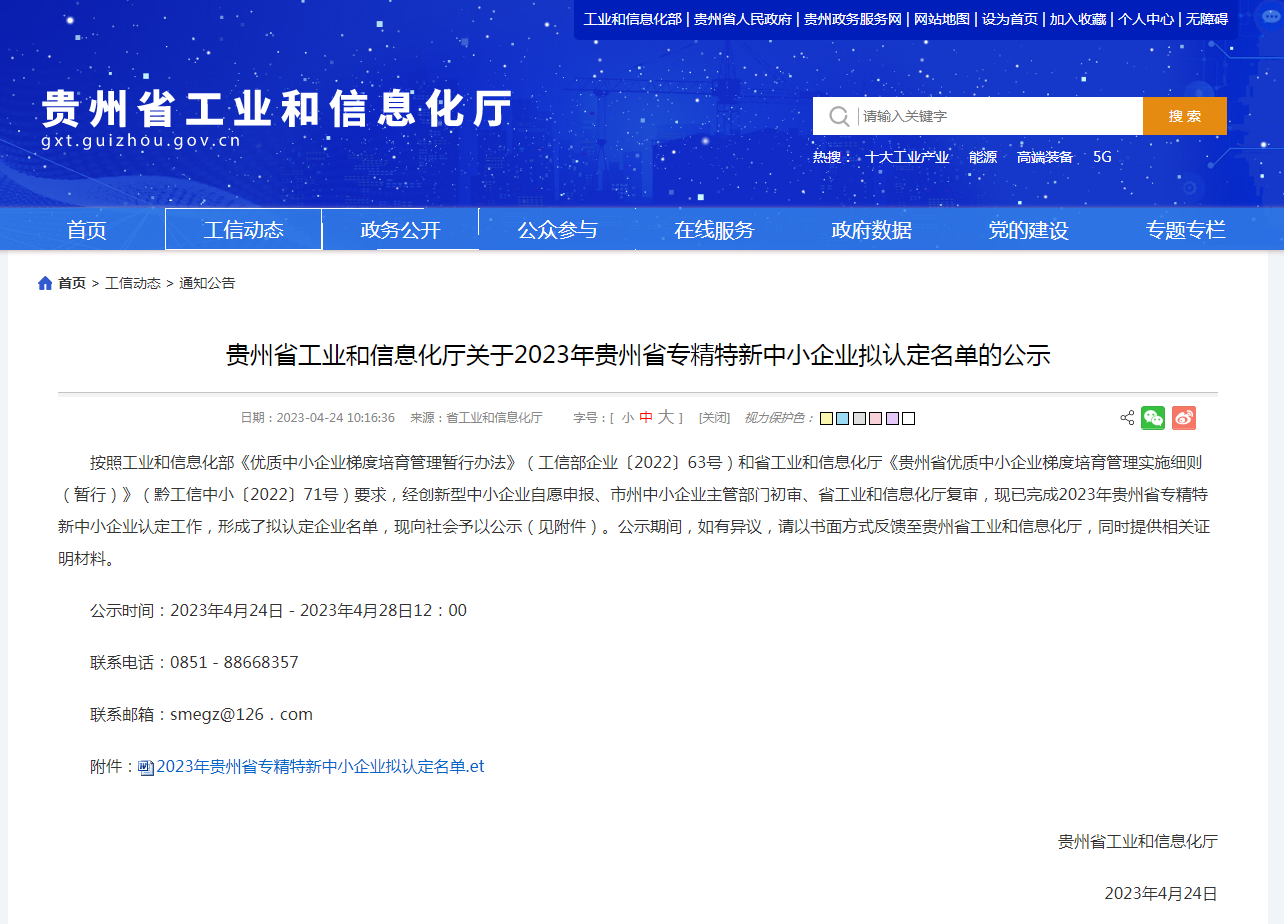This screenshot has width=1284, height=924.
Task: Set font size to 大
Action: [x=666, y=417]
